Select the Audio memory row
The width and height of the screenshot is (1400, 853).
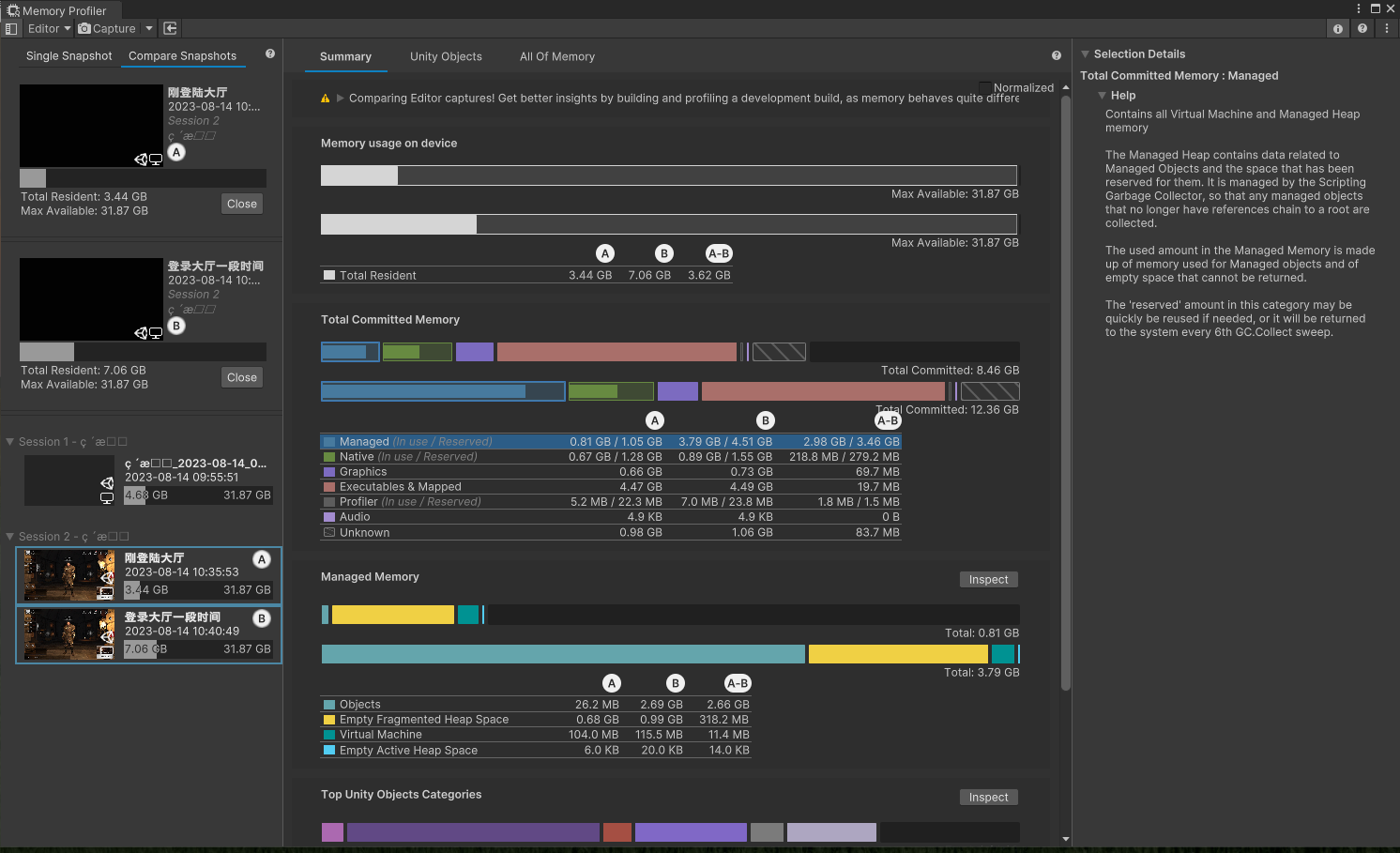tap(611, 517)
